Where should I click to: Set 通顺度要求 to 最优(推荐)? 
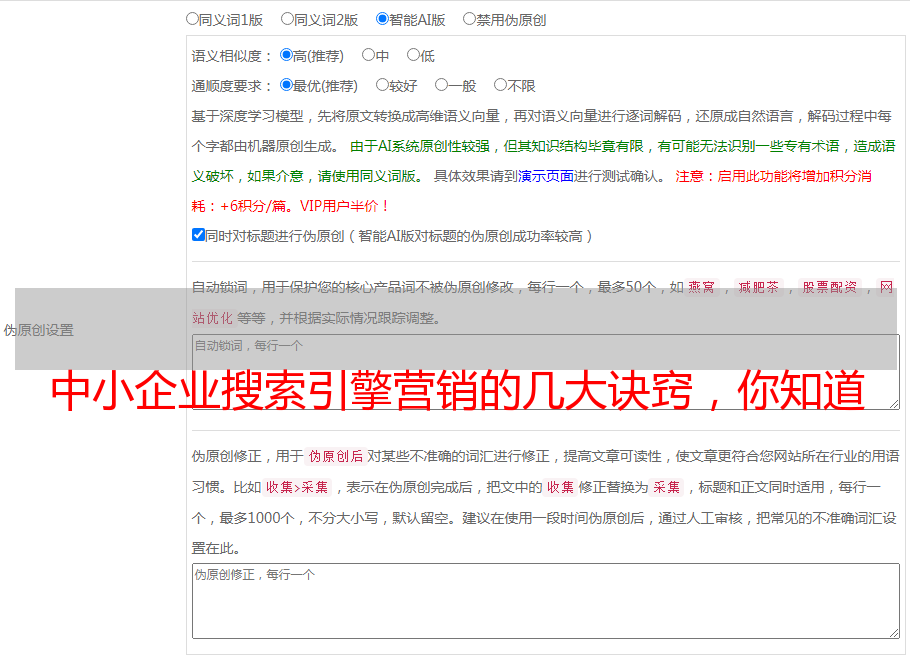click(286, 85)
